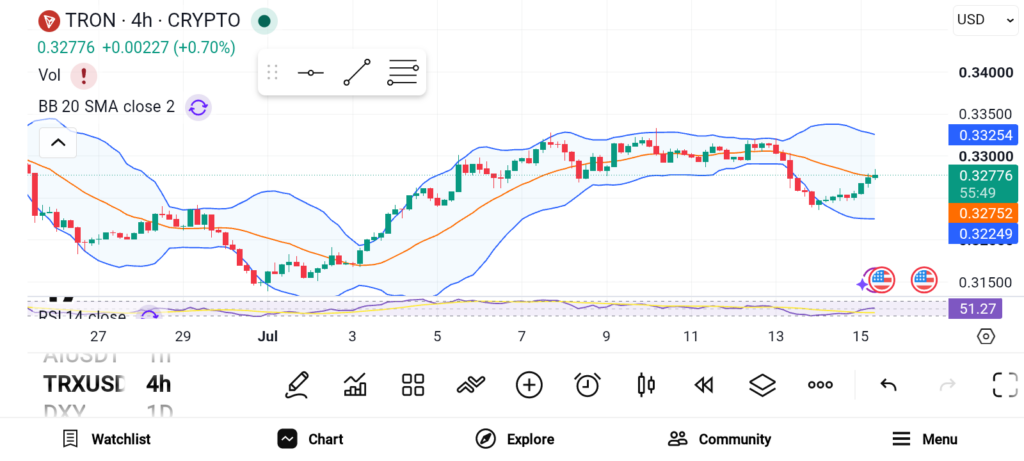The height and width of the screenshot is (461, 1024).
Task: Redo the last action
Action: 947,385
